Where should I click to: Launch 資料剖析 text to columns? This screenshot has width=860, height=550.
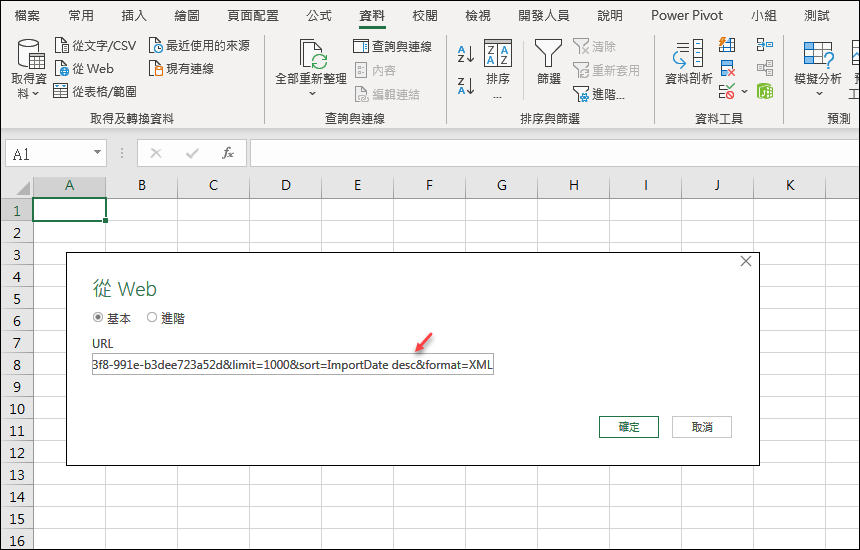click(x=688, y=62)
